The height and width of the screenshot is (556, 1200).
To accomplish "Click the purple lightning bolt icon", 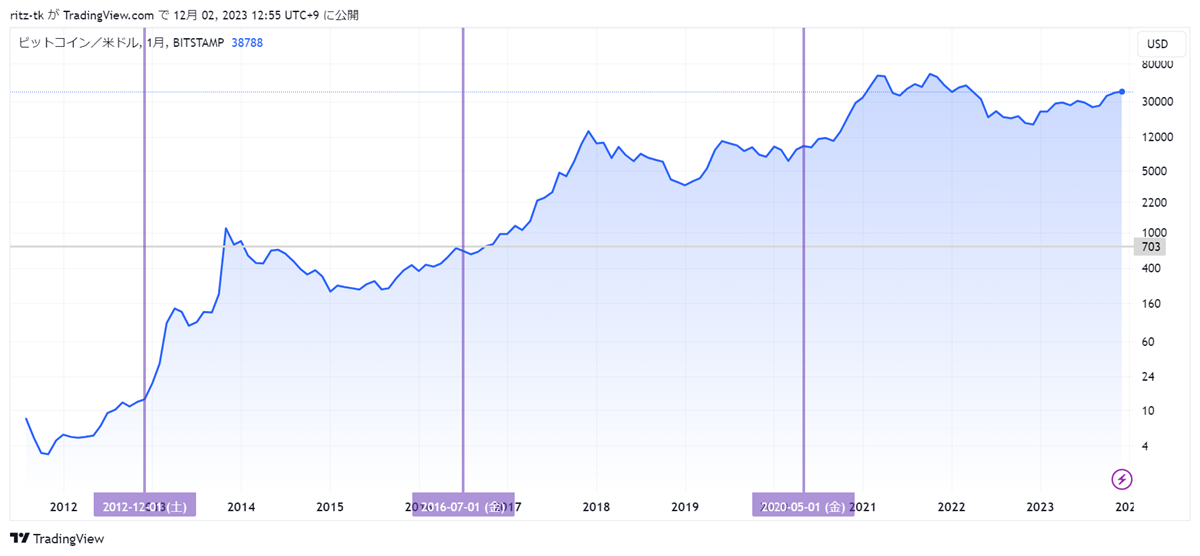I will [x=1123, y=478].
